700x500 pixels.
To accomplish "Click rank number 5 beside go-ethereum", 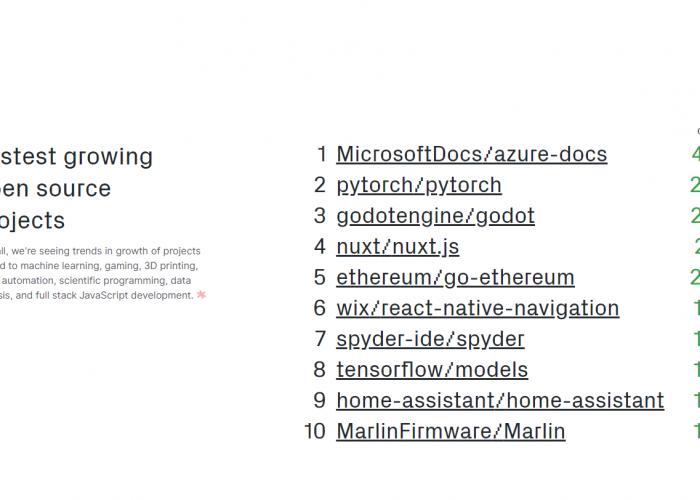I will [320, 277].
